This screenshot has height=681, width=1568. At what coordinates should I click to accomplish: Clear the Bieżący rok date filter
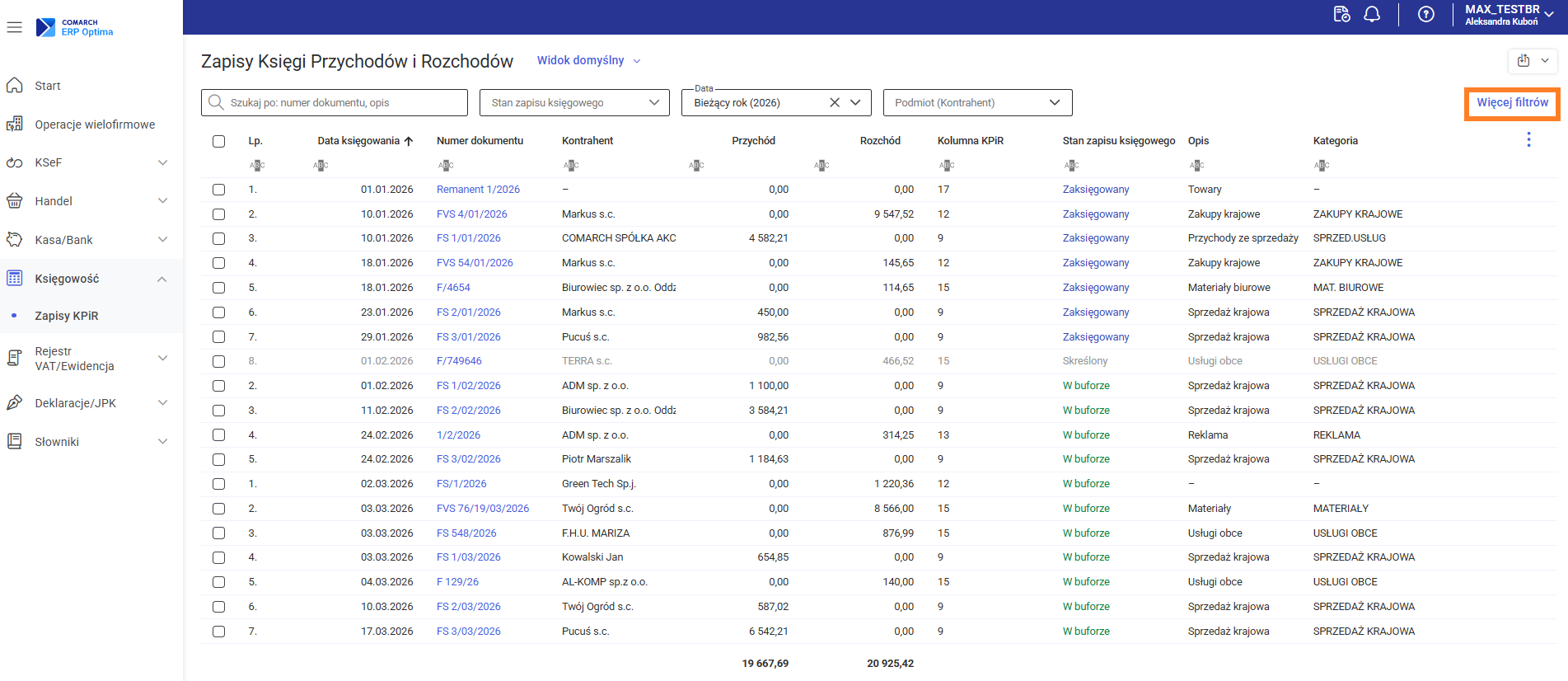click(x=835, y=102)
